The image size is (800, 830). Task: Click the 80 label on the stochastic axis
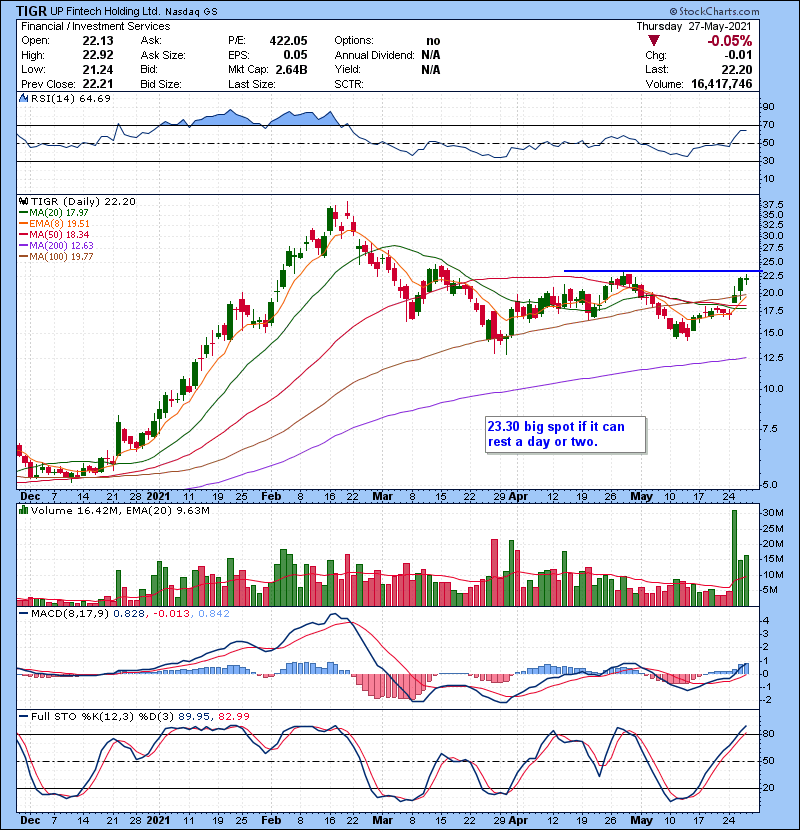click(768, 734)
